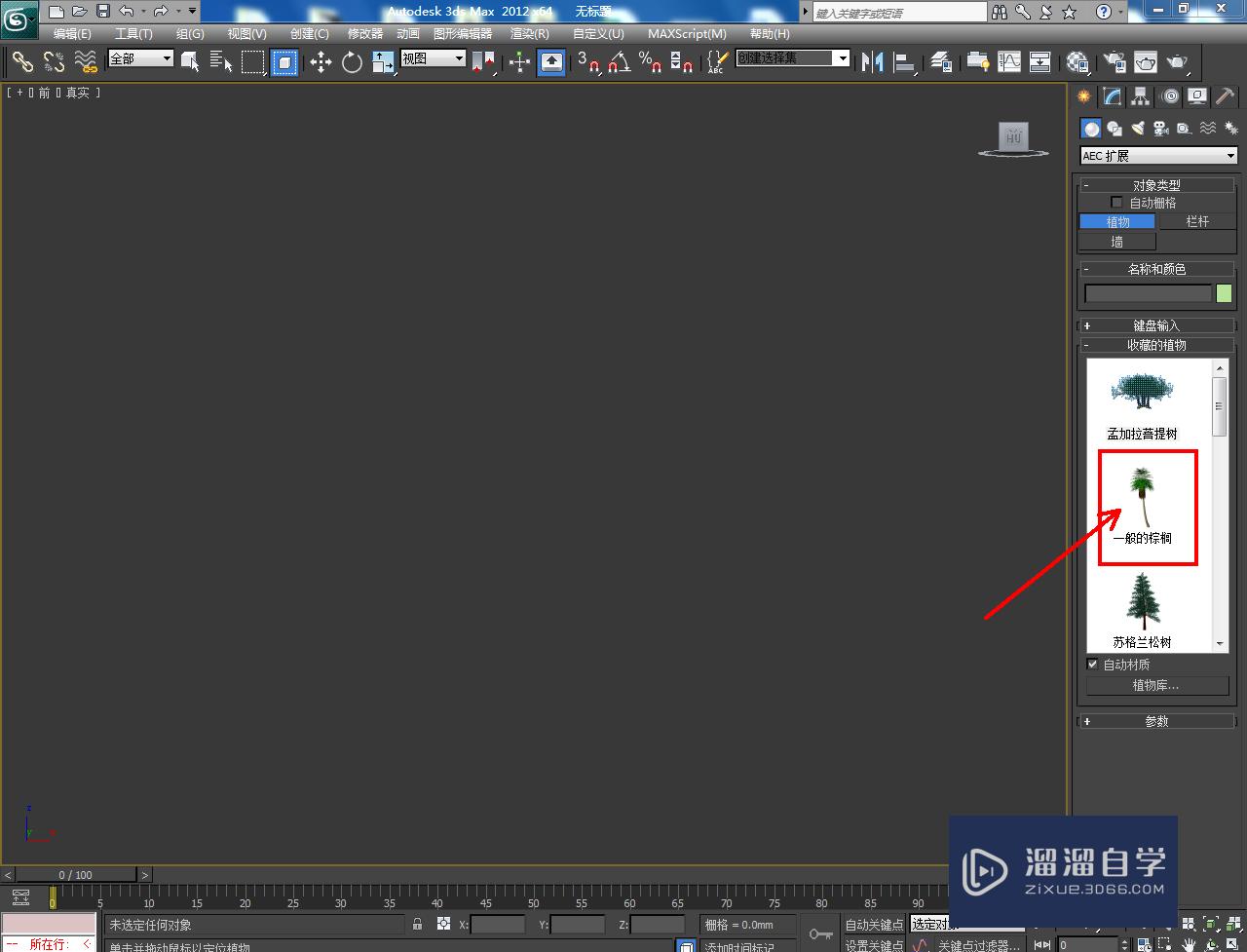
Task: Click the 植物 object type button
Action: pyautogui.click(x=1117, y=222)
